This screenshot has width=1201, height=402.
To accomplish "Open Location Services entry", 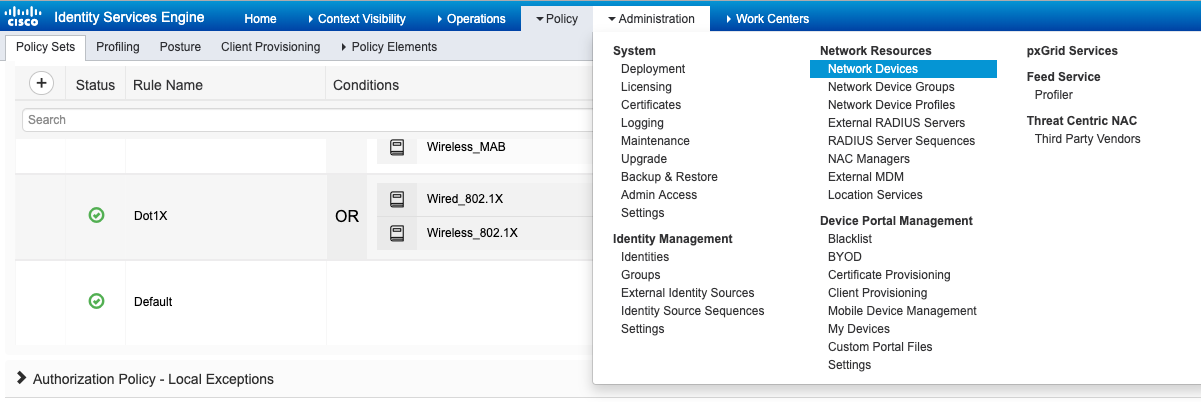I will [x=875, y=195].
